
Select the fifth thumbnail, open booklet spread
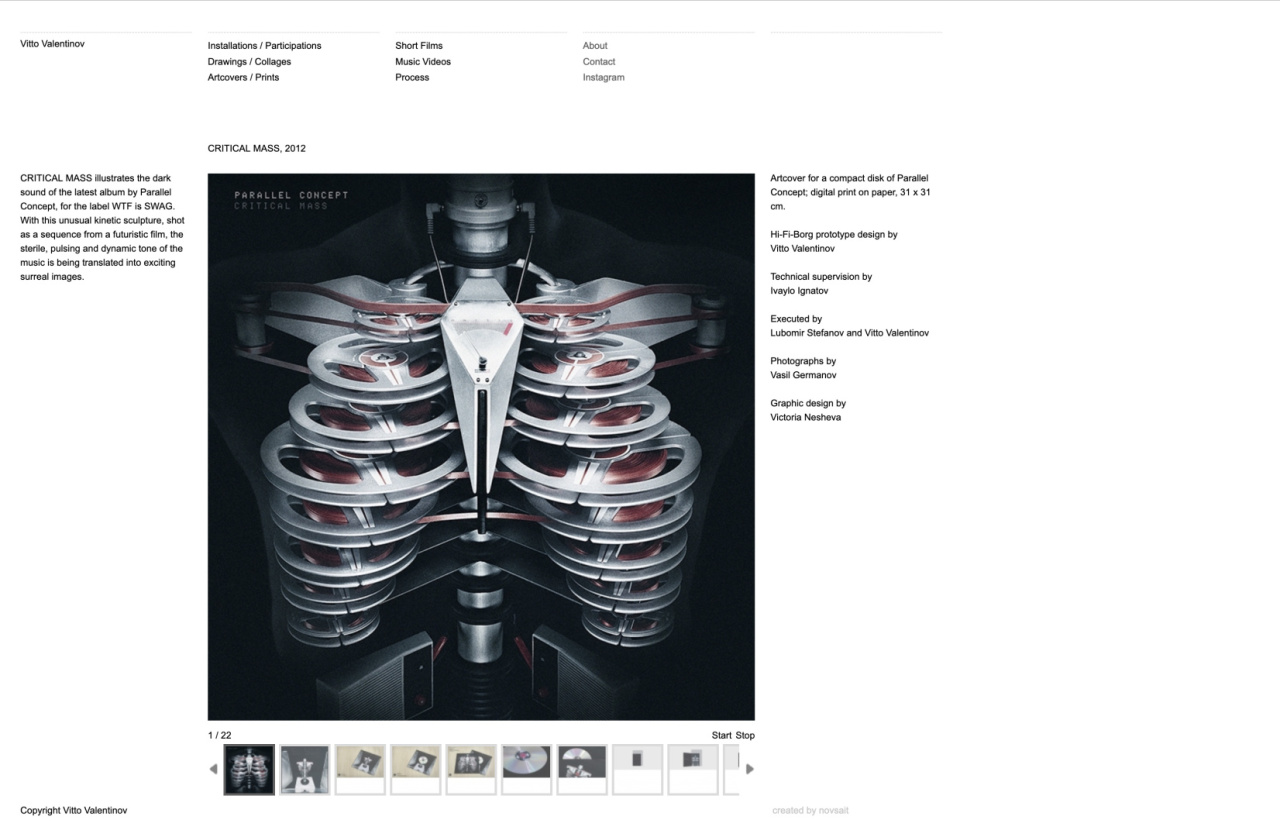pyautogui.click(x=471, y=769)
